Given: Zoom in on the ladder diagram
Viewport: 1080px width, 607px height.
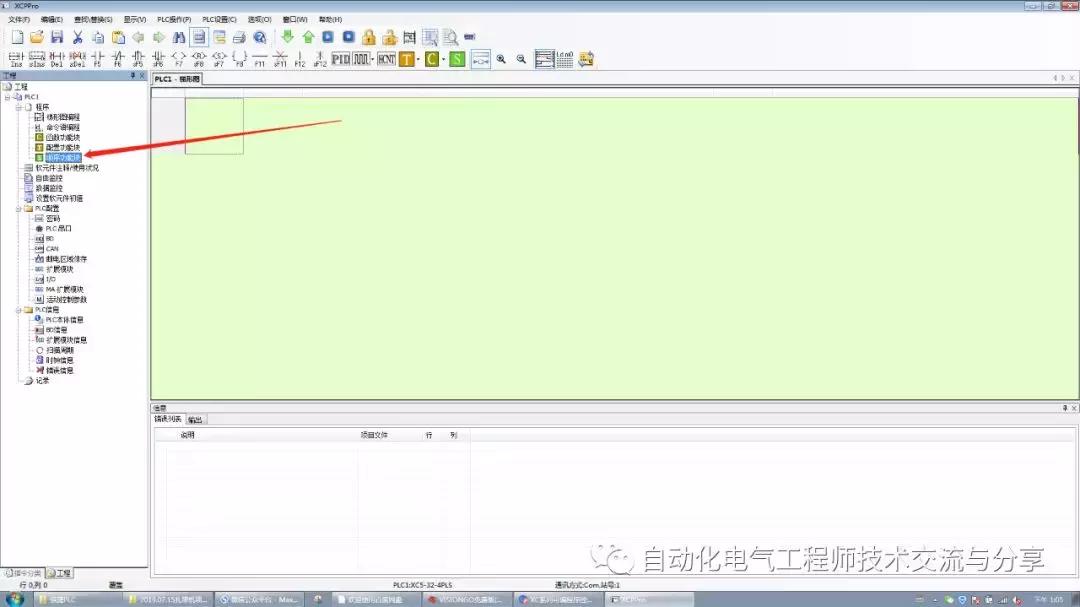Looking at the screenshot, I should pyautogui.click(x=501, y=58).
